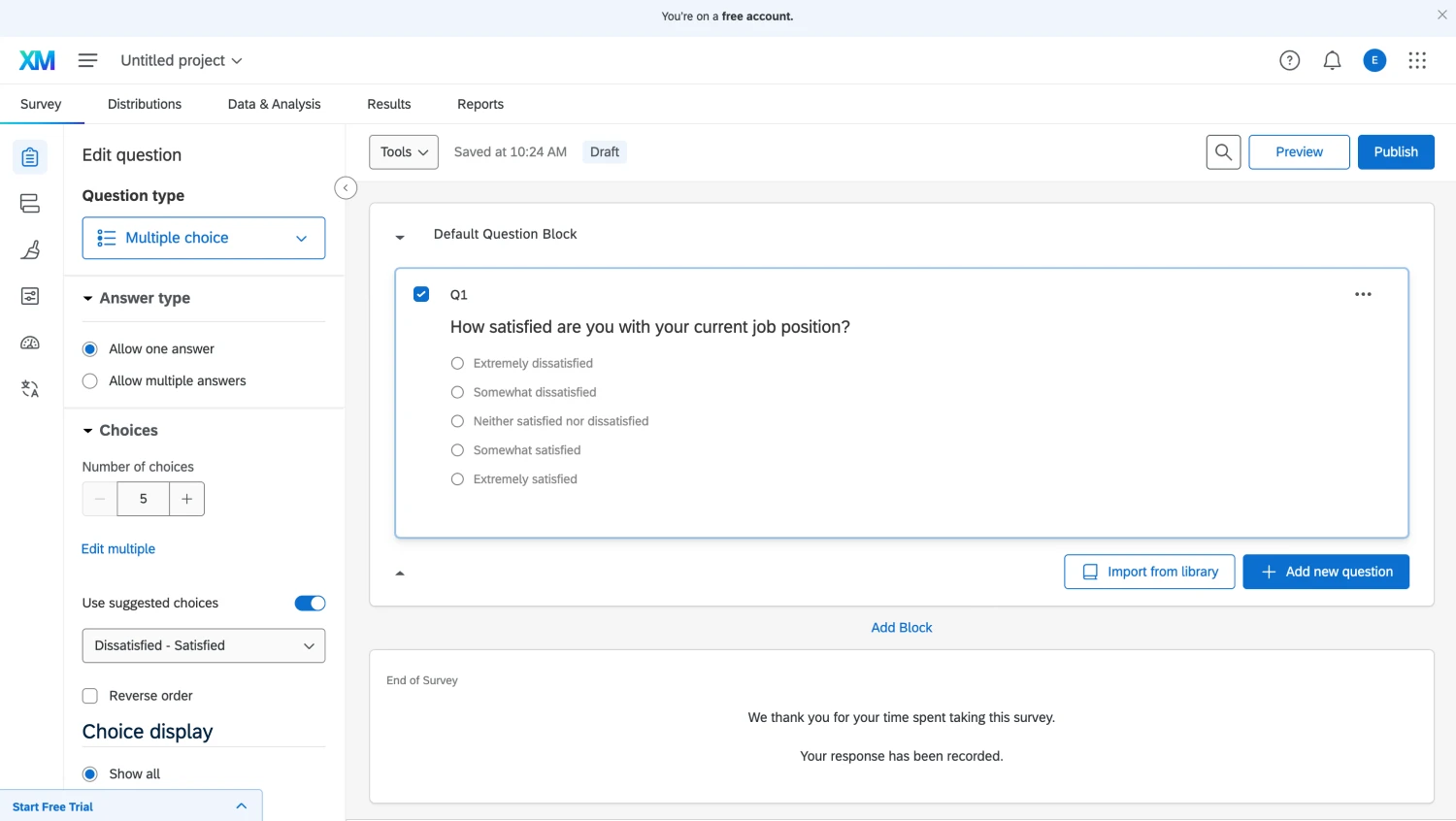This screenshot has width=1456, height=821.
Task: Expand the Tools dropdown
Action: point(404,152)
